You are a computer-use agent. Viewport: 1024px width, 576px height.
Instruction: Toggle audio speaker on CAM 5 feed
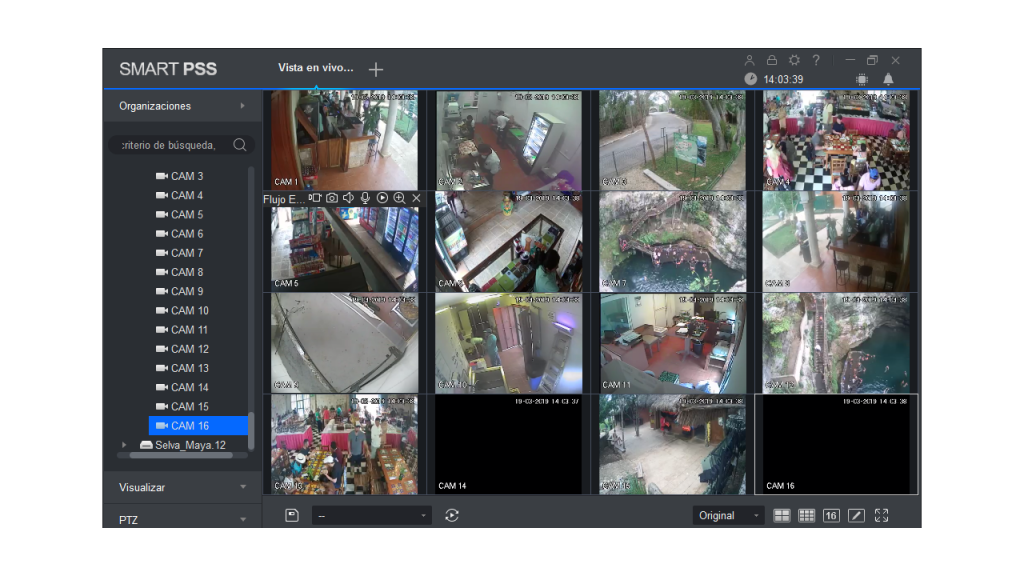pyautogui.click(x=349, y=198)
